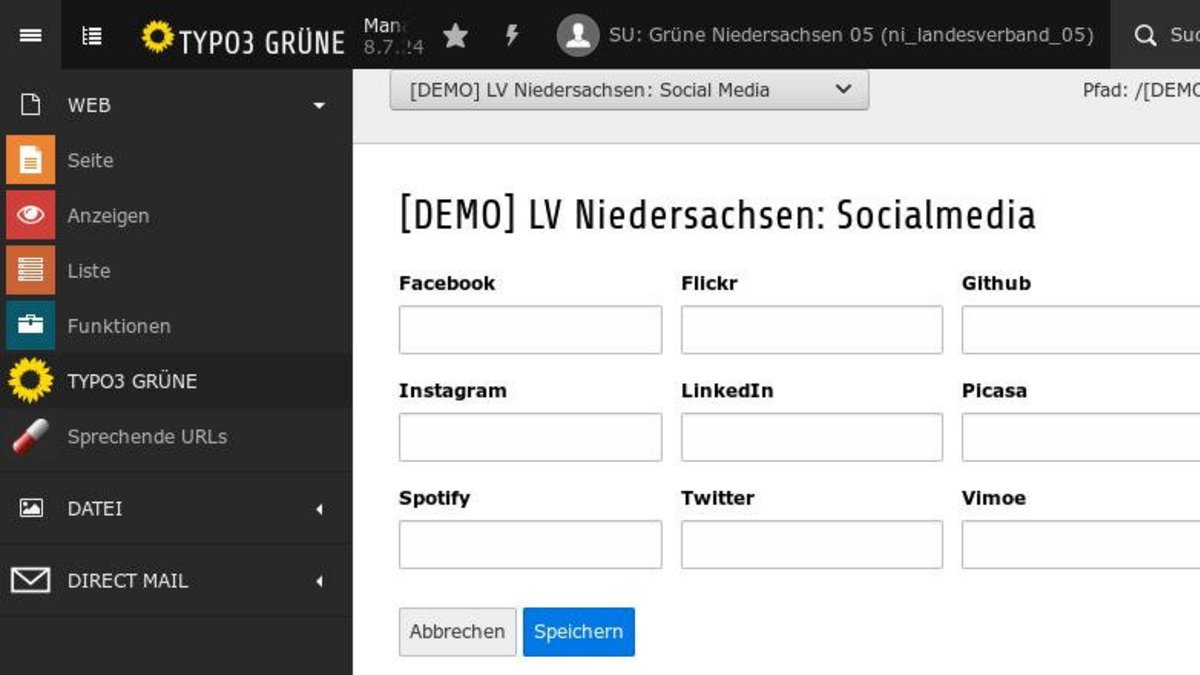
Task: Expand the DIRECT MAIL group arrow
Action: (x=319, y=581)
